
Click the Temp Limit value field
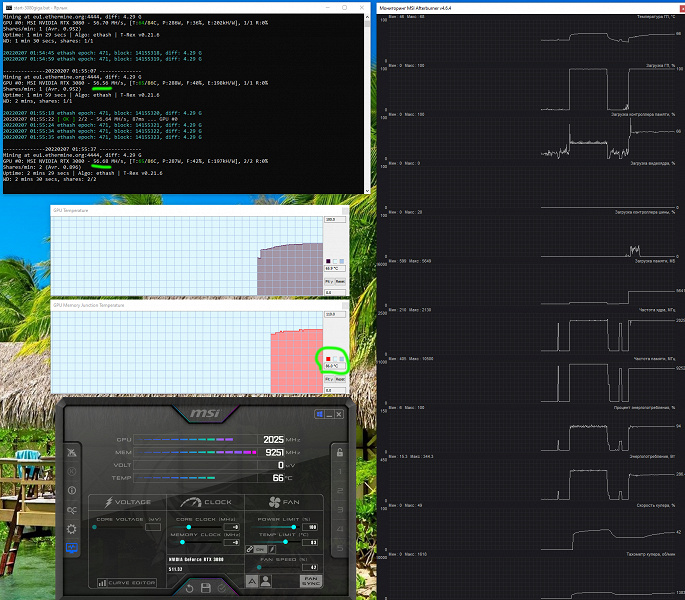click(x=310, y=542)
